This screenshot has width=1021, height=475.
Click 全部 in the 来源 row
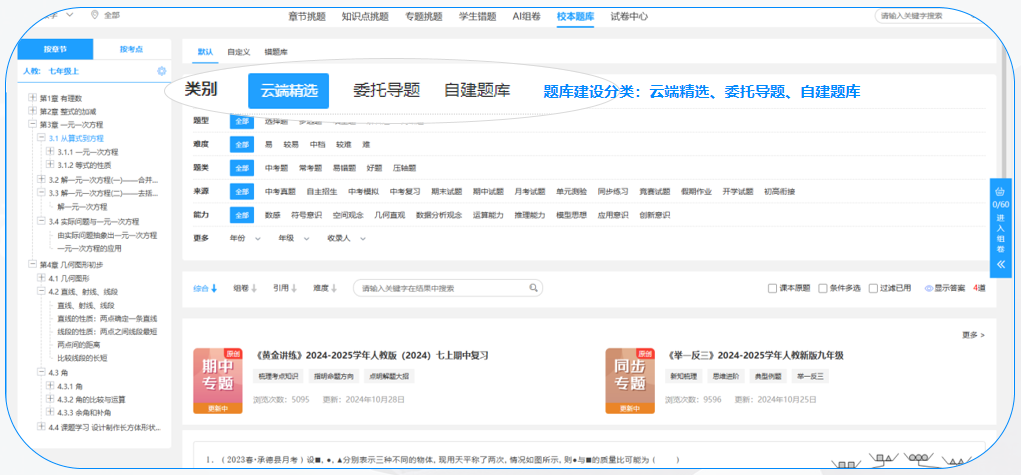click(242, 192)
